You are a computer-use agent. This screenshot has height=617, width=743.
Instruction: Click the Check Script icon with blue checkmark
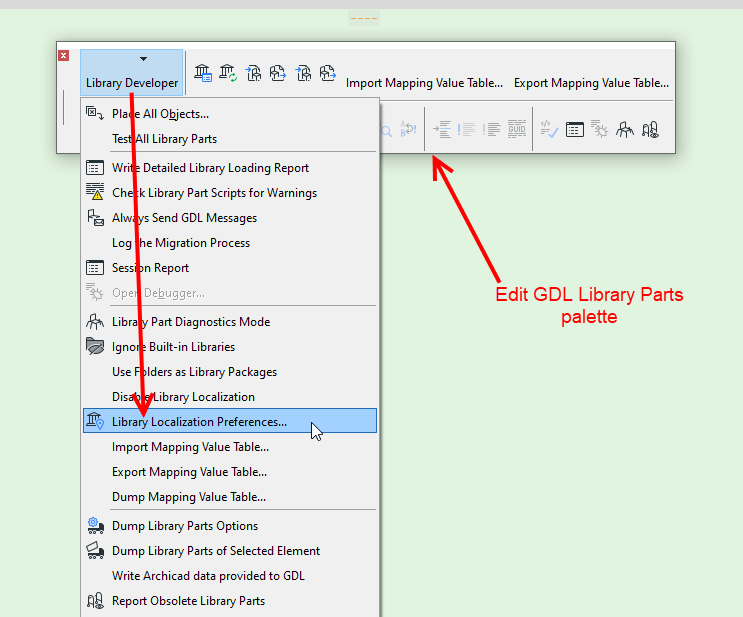[550, 129]
